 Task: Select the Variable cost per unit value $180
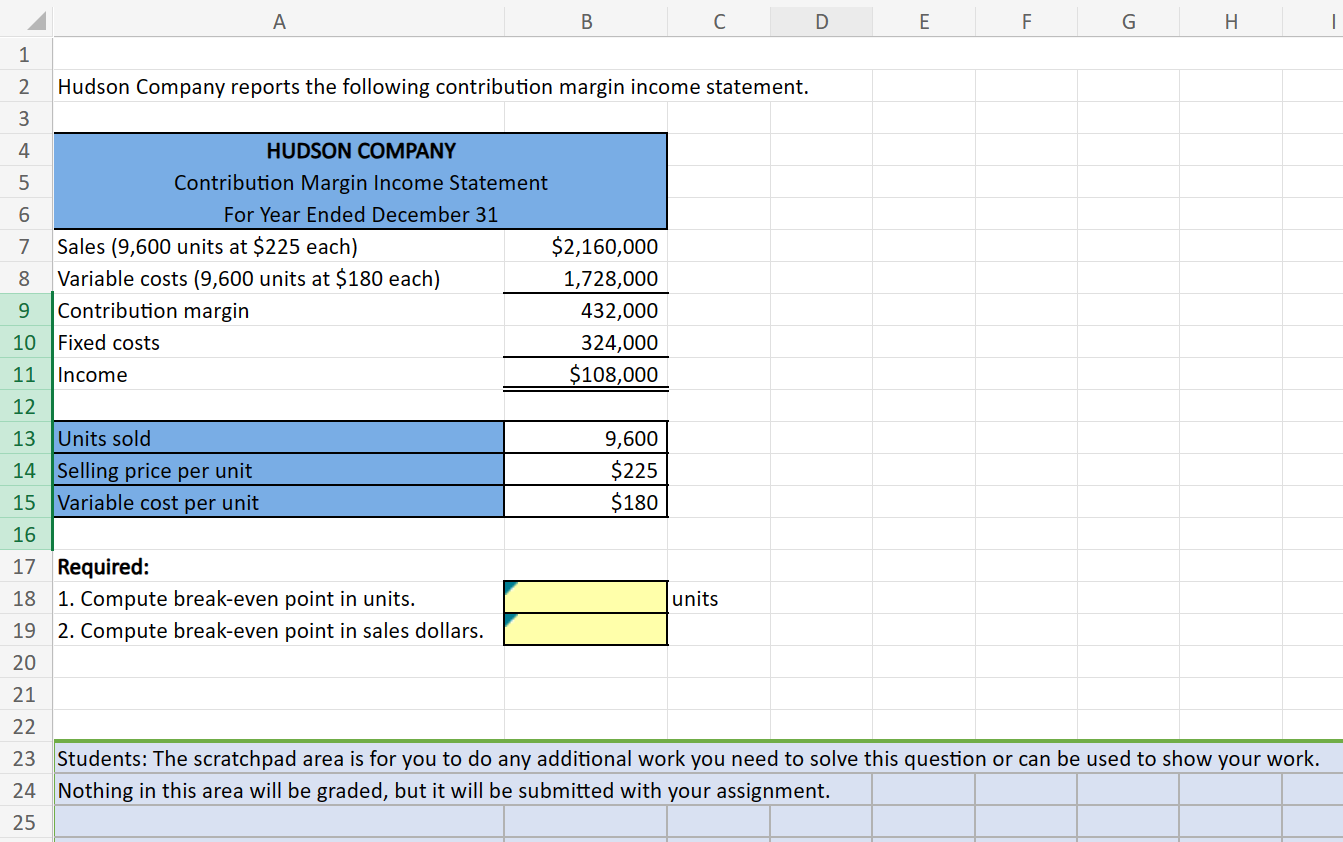point(586,502)
